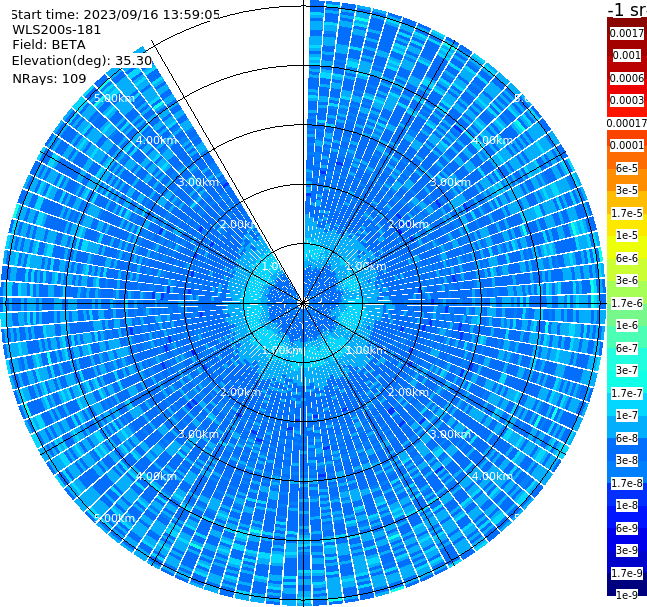
Task: Click the Elevation(deg): 35.30 text
Action: tap(82, 61)
